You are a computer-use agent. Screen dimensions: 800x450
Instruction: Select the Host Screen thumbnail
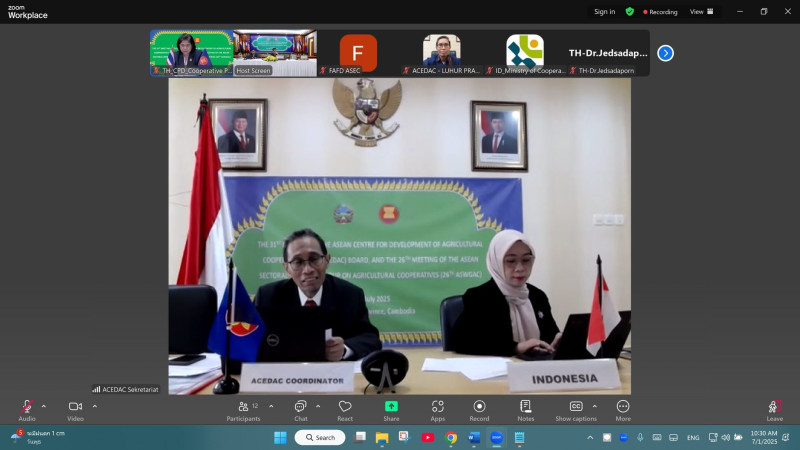[275, 53]
